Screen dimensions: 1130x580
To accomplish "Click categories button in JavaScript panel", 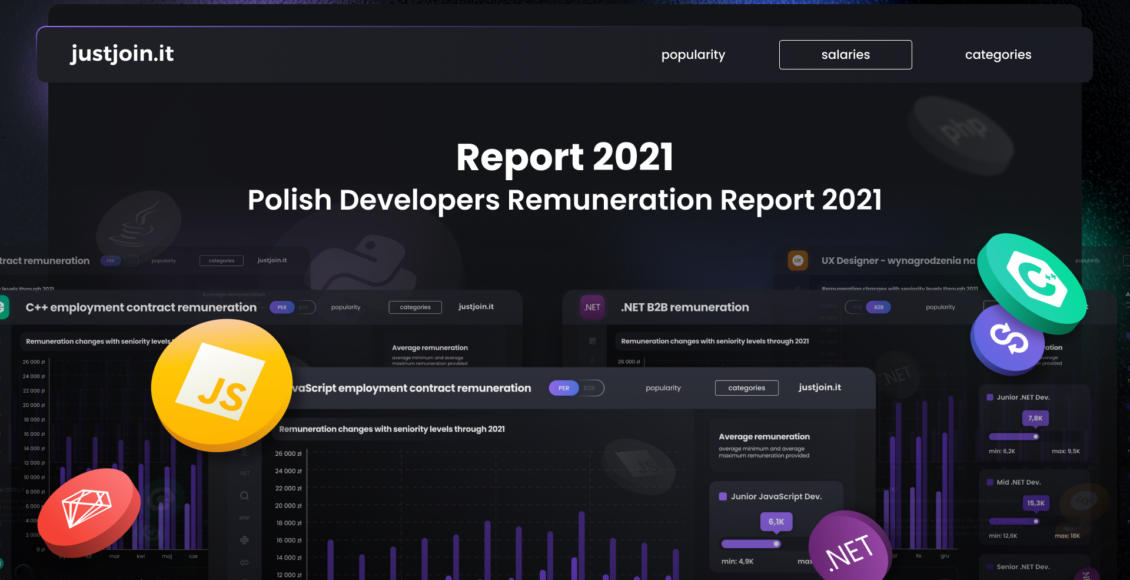I will click(747, 388).
